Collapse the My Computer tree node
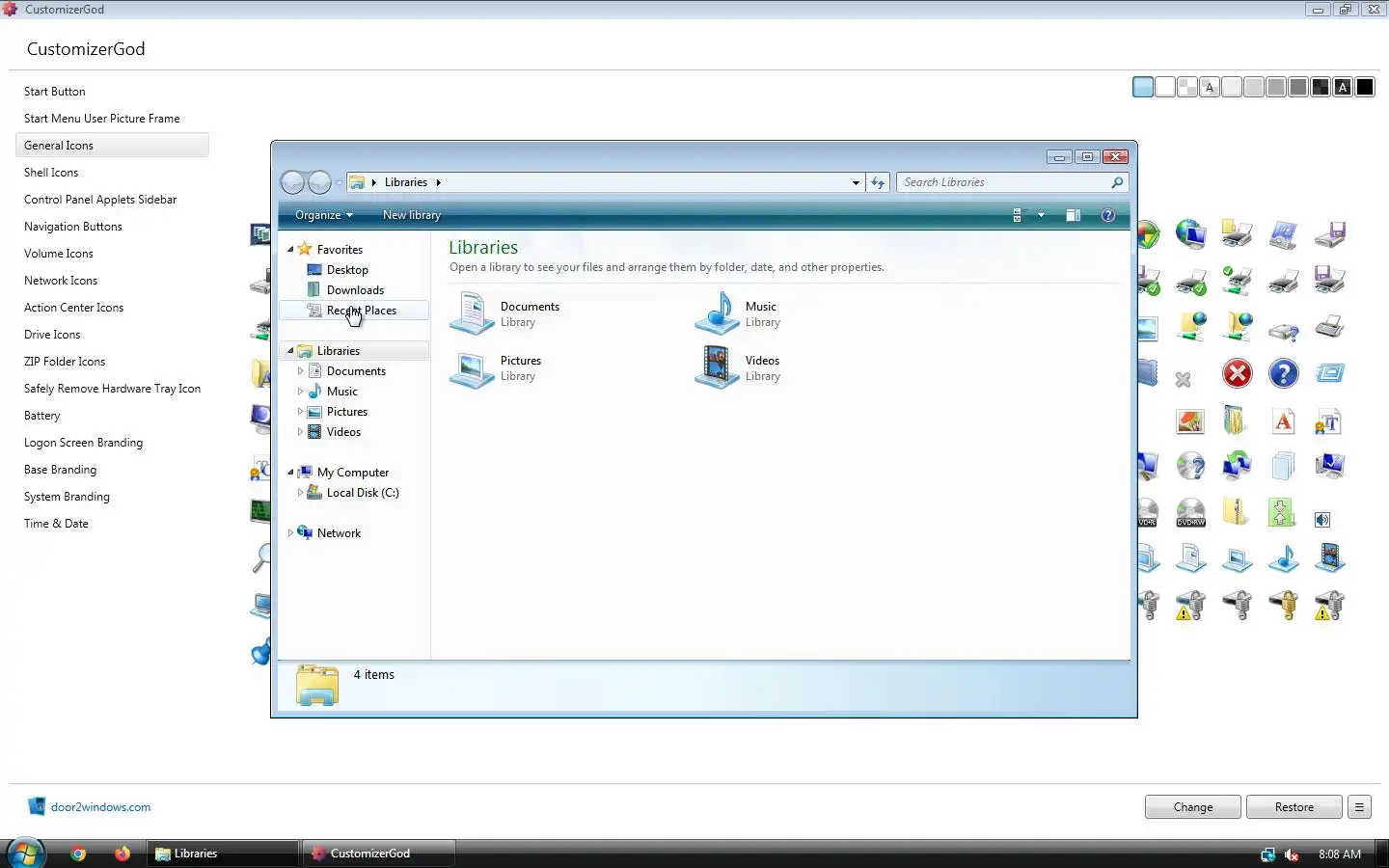1389x868 pixels. click(x=290, y=473)
